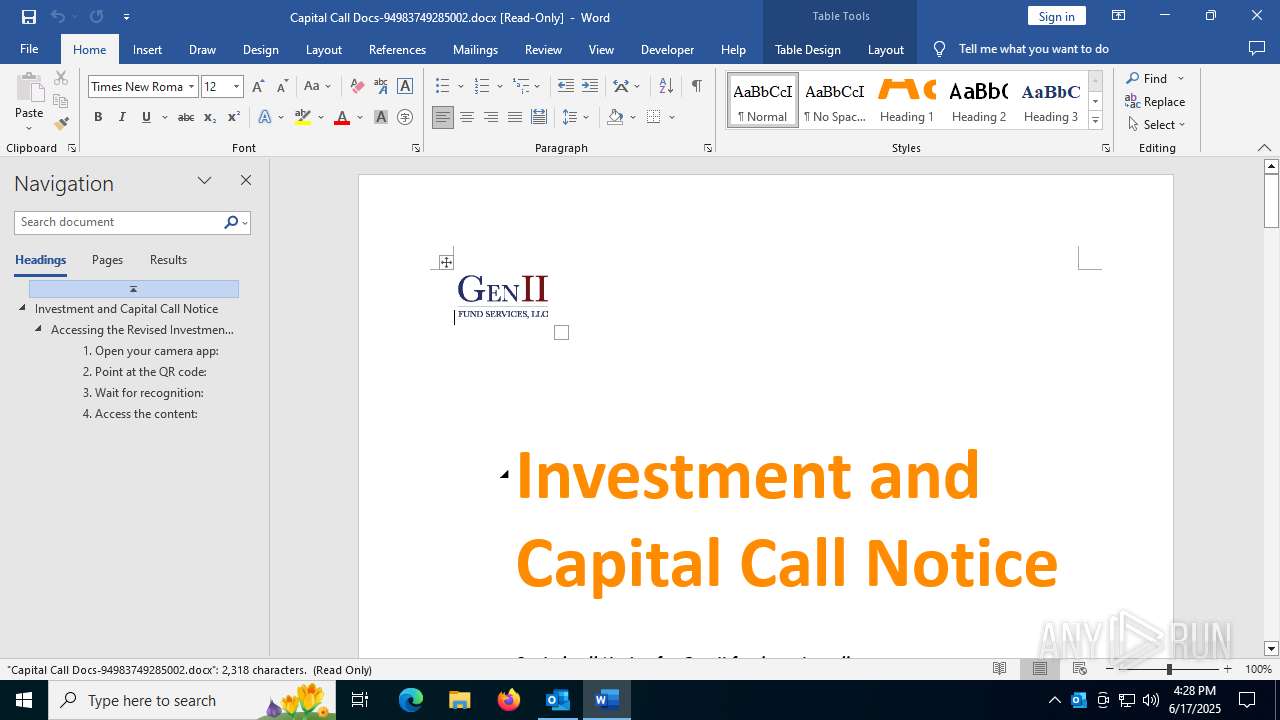
Task: Apply Bullets list formatting
Action: (x=443, y=86)
